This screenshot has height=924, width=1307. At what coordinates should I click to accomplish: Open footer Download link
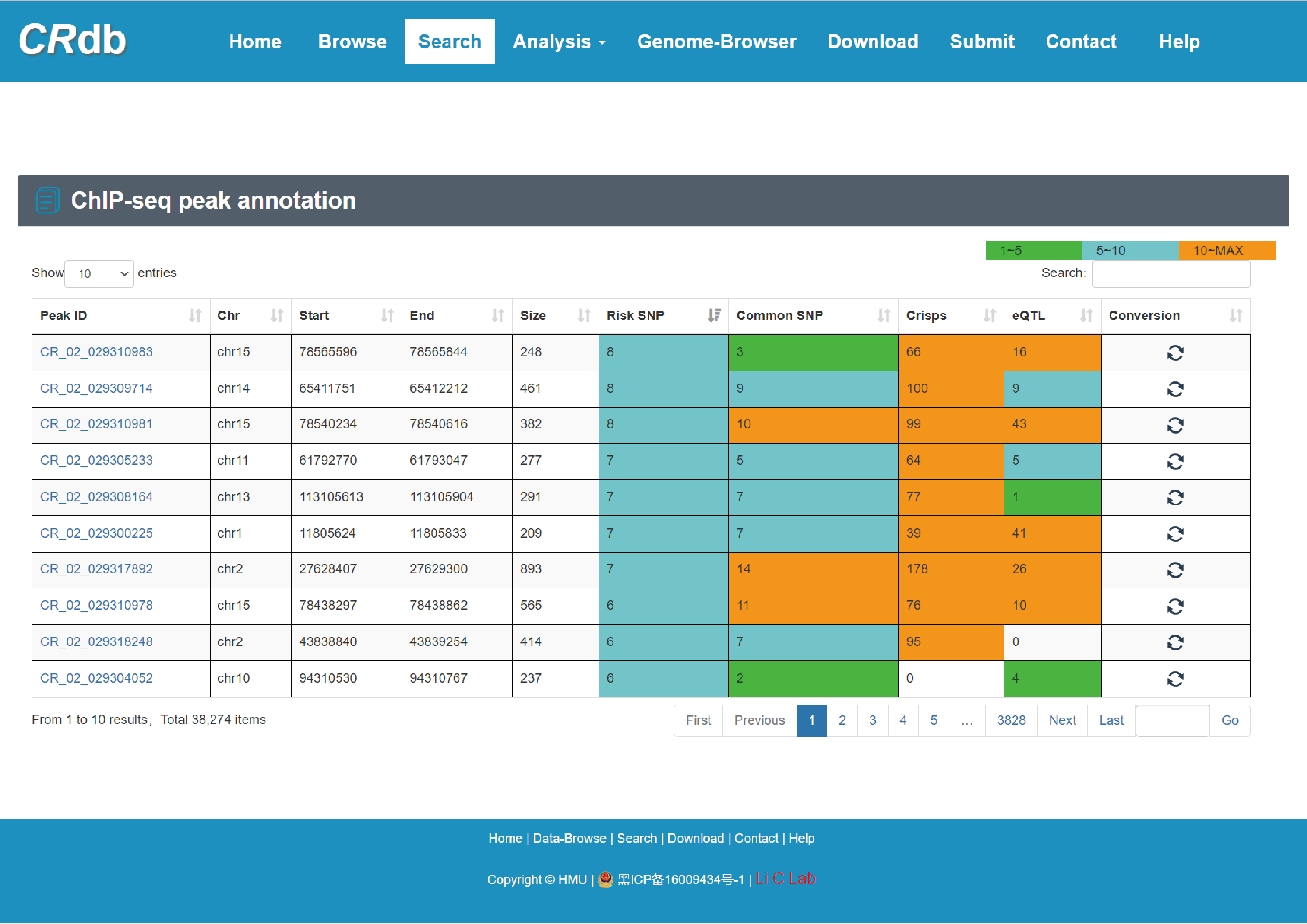click(696, 839)
